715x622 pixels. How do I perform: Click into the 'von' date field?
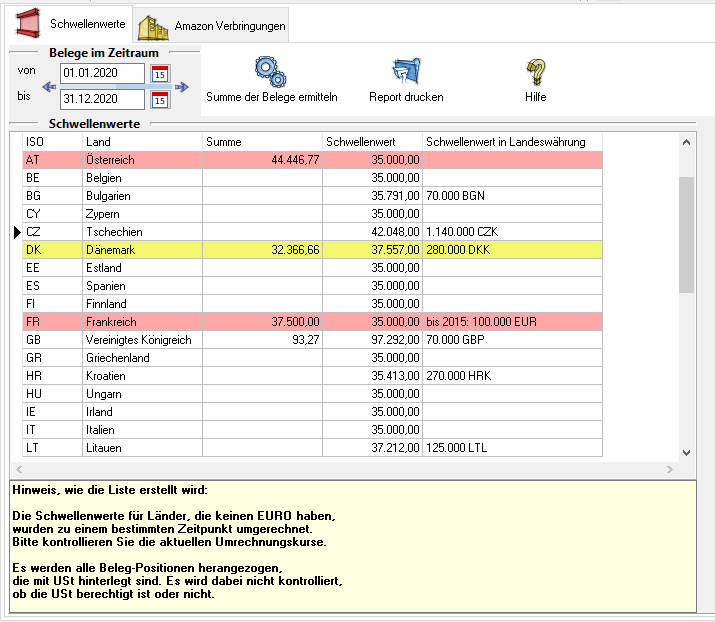pos(101,73)
